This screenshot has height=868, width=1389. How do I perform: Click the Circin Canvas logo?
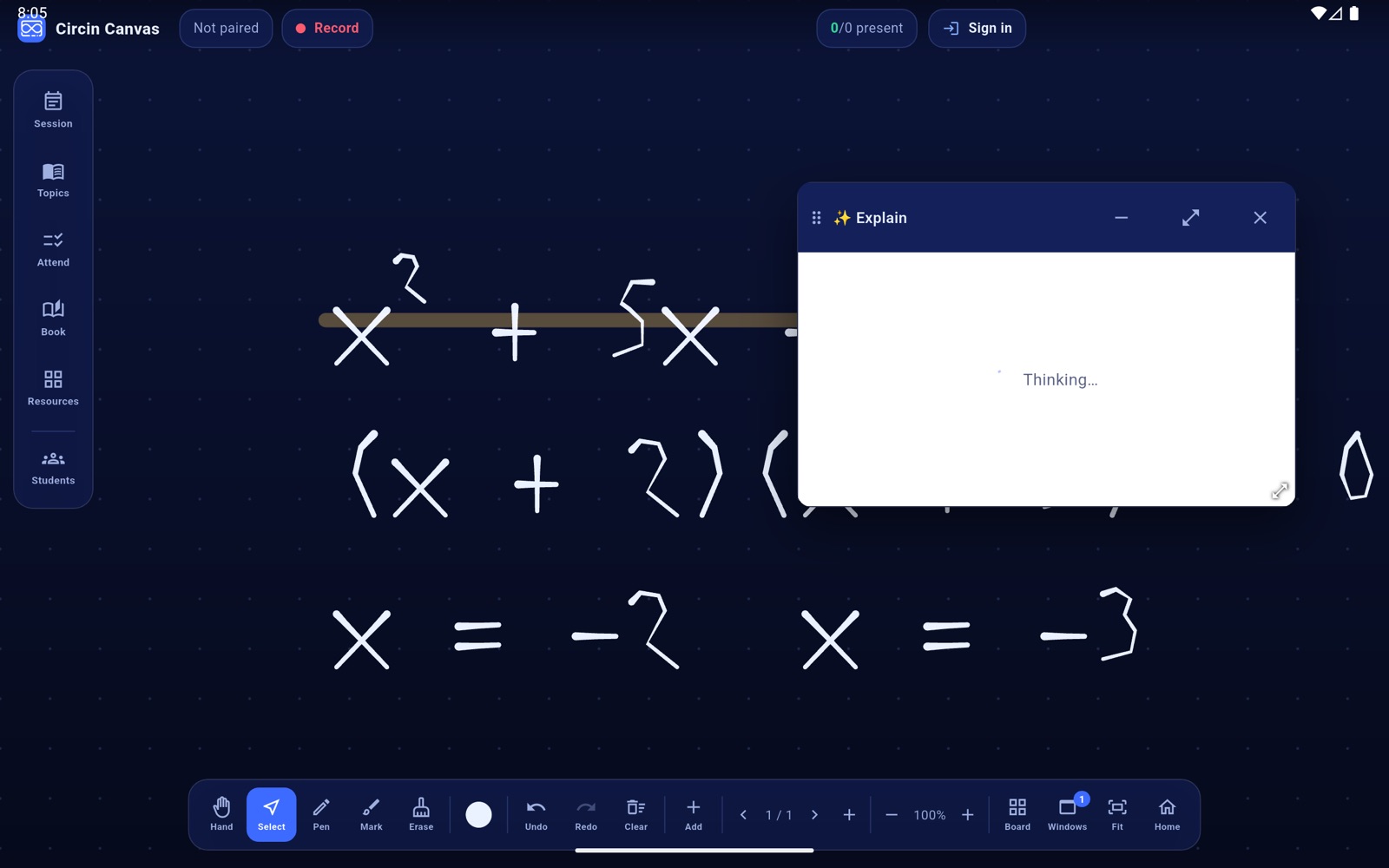tap(31, 29)
